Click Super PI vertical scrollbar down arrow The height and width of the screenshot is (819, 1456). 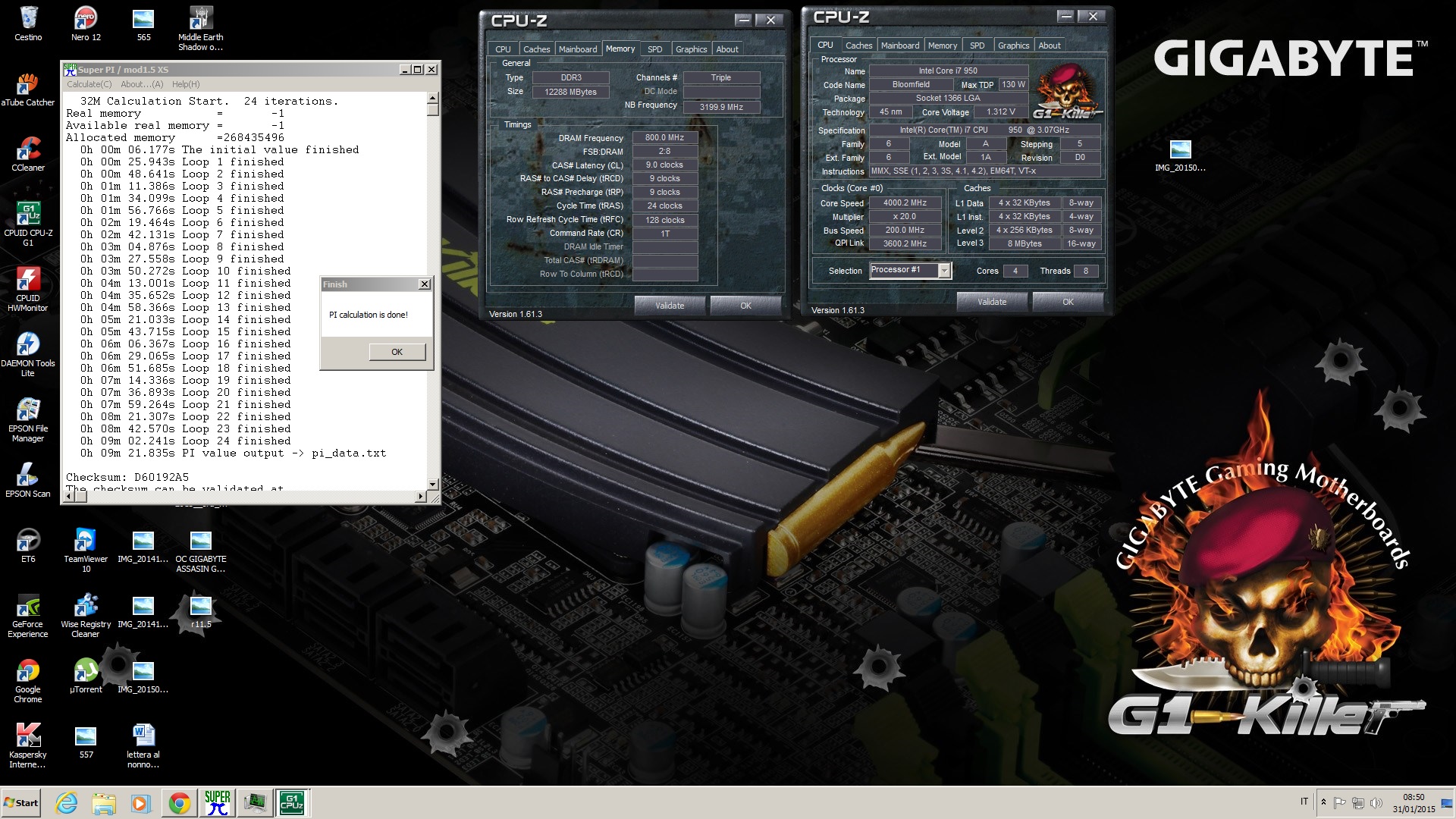[x=432, y=484]
